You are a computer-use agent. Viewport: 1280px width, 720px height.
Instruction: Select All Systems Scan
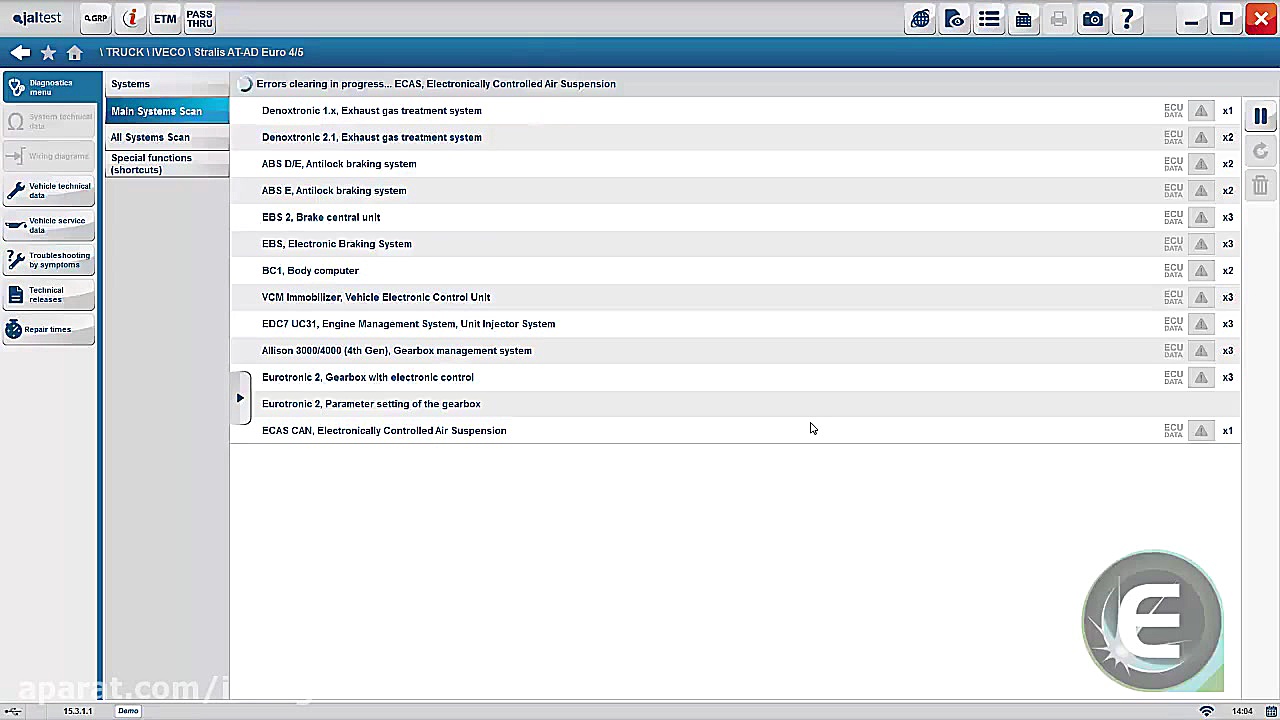pyautogui.click(x=166, y=137)
